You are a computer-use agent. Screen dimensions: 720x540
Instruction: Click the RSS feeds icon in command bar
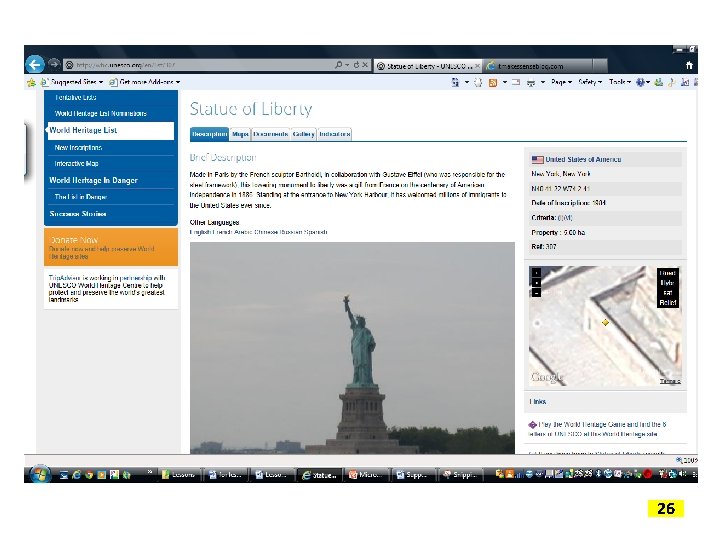[493, 83]
